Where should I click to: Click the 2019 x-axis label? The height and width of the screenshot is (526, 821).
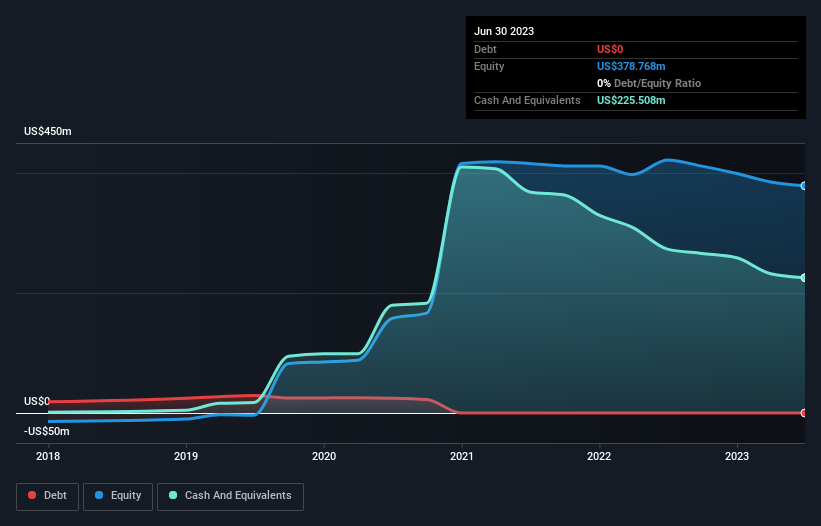pos(186,456)
